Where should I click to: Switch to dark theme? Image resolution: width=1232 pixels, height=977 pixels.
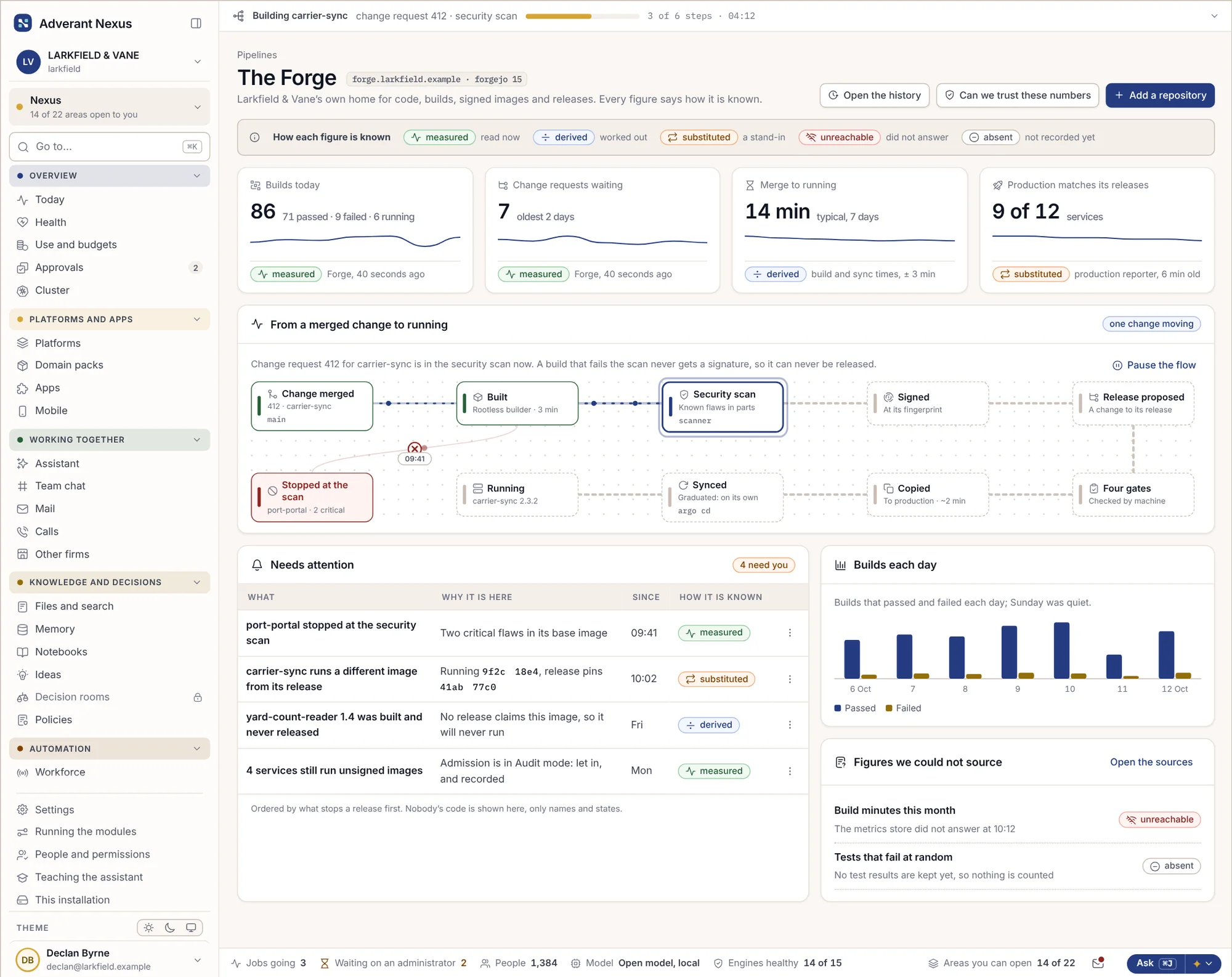170,928
